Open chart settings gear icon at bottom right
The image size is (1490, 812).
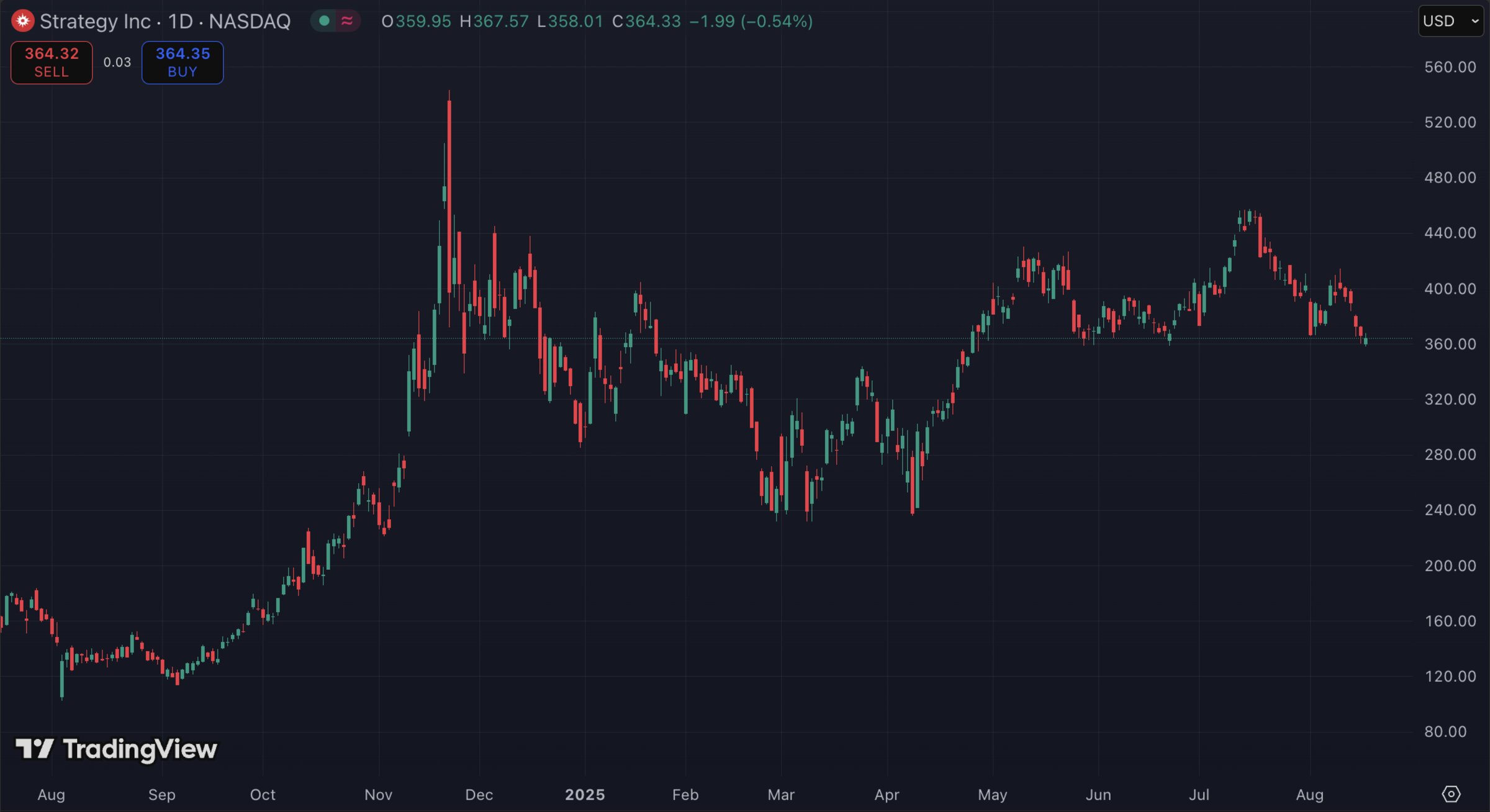pyautogui.click(x=1451, y=794)
